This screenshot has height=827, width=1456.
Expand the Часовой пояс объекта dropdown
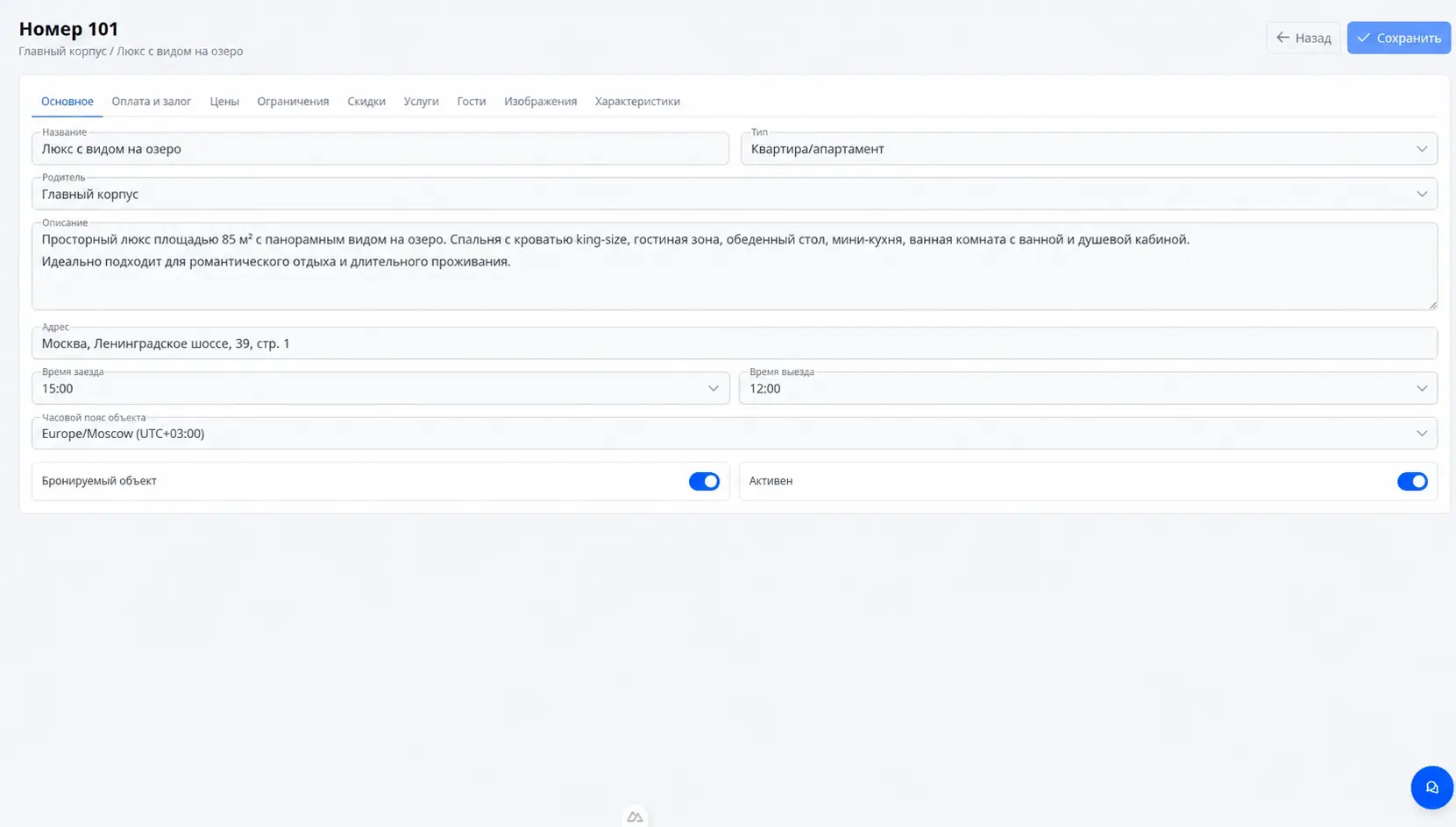point(735,434)
